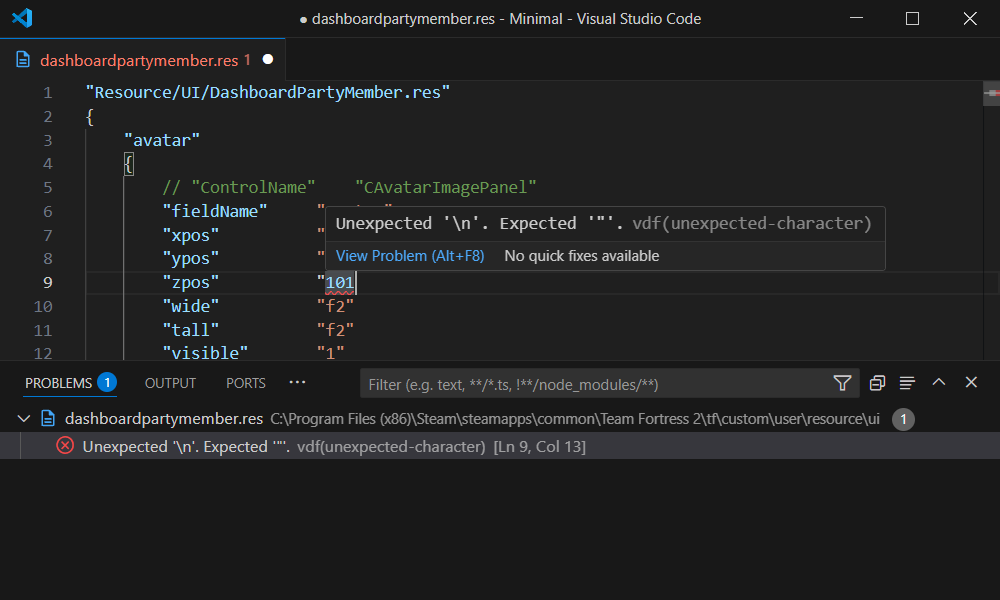The image size is (1000, 600).
Task: Click the "avatar" key on line 3
Action: pos(162,140)
